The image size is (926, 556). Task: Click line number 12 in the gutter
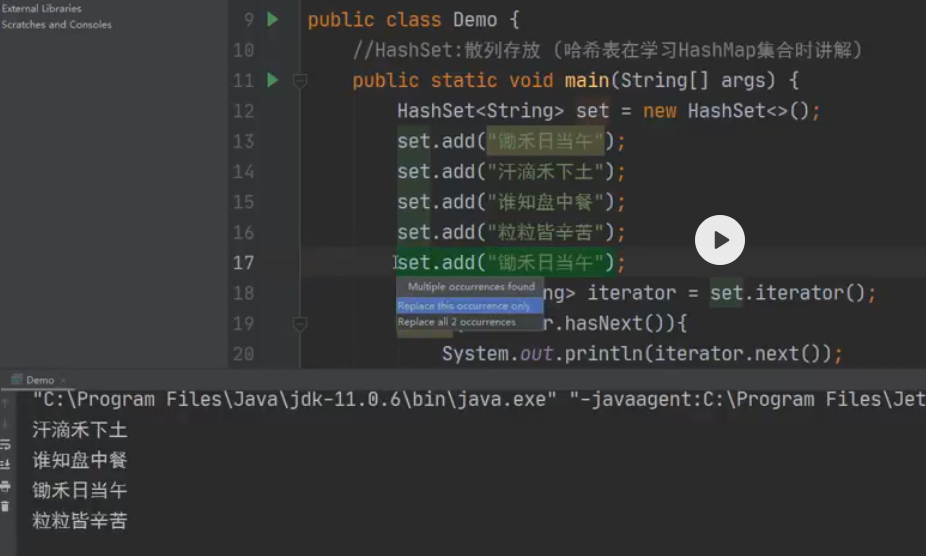(243, 110)
